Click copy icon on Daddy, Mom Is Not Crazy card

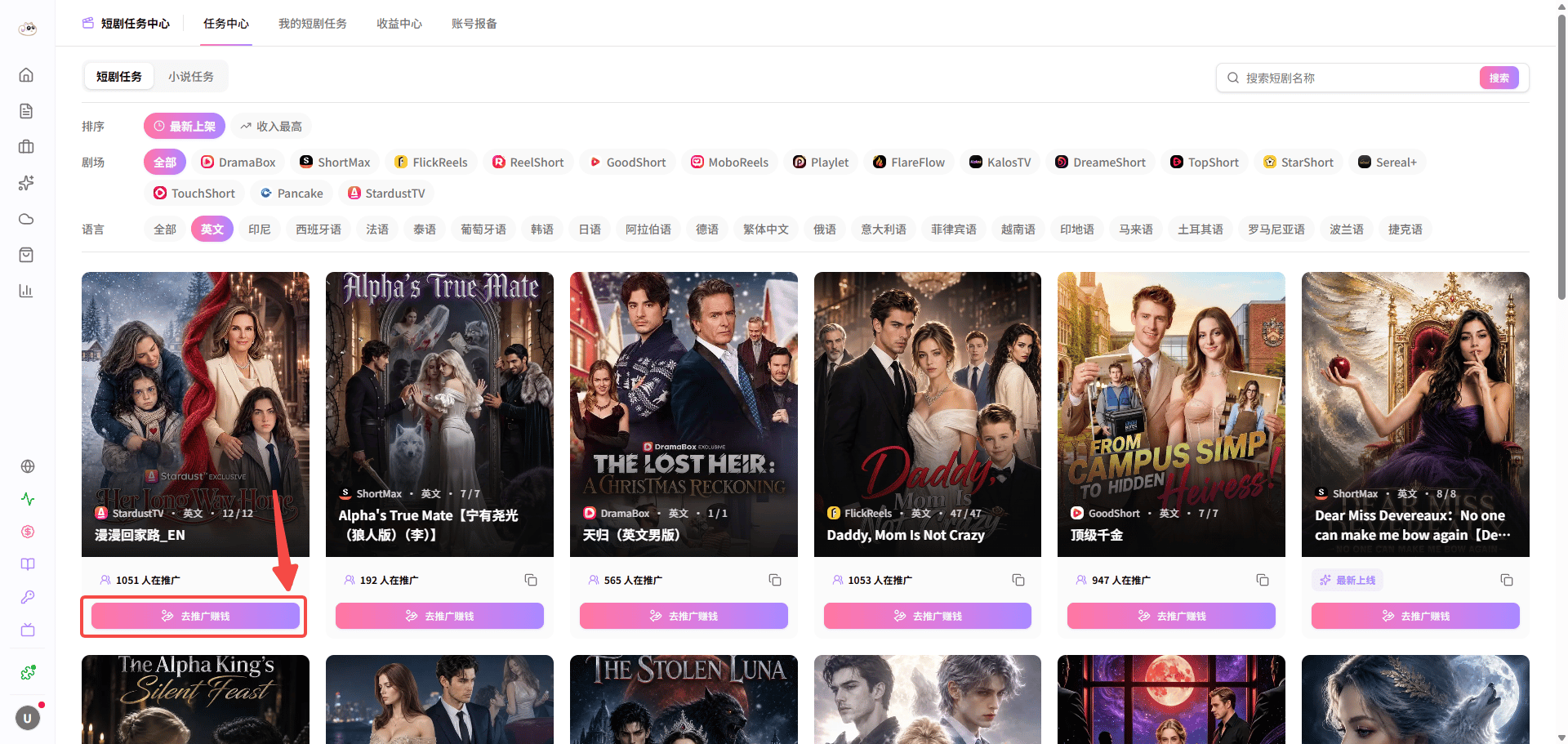tap(1018, 580)
